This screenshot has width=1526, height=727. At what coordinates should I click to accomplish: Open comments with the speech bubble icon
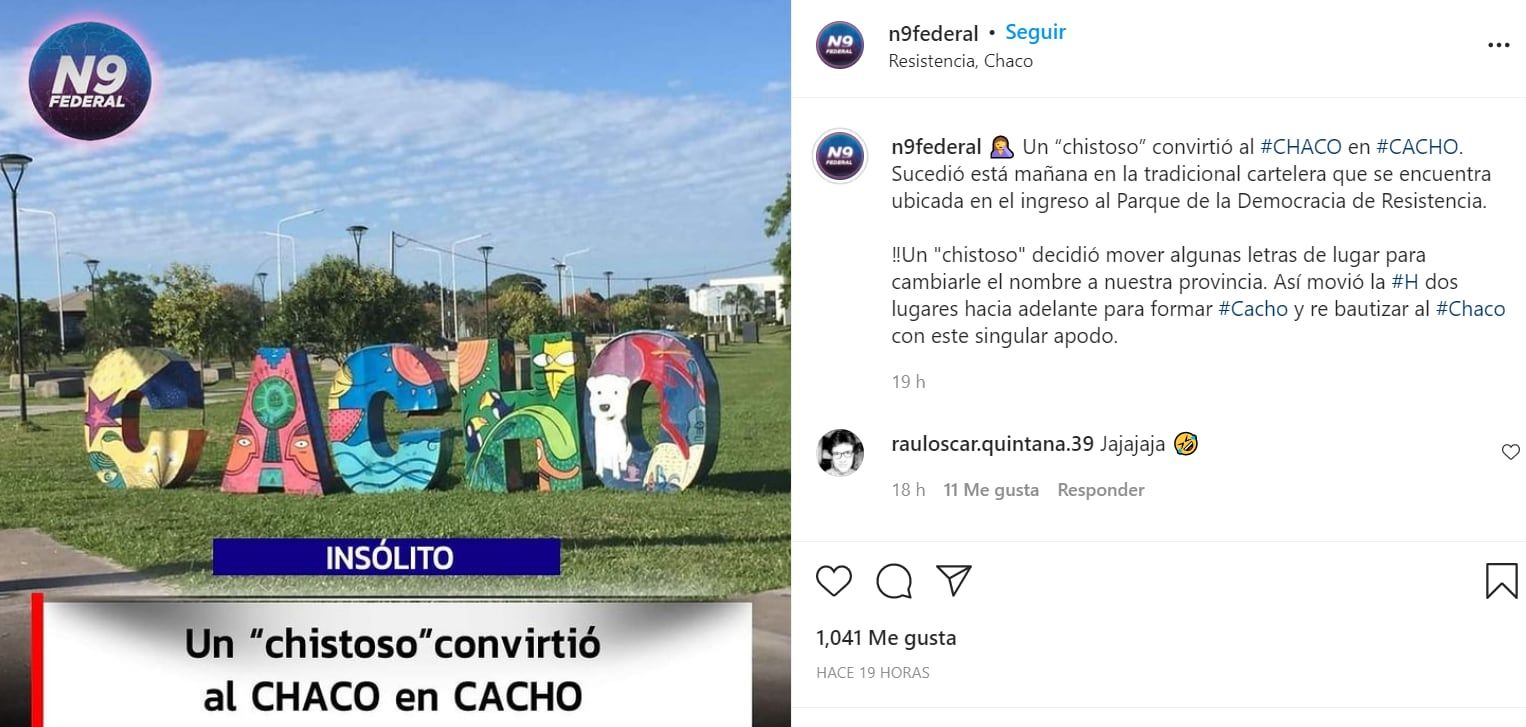[x=894, y=581]
